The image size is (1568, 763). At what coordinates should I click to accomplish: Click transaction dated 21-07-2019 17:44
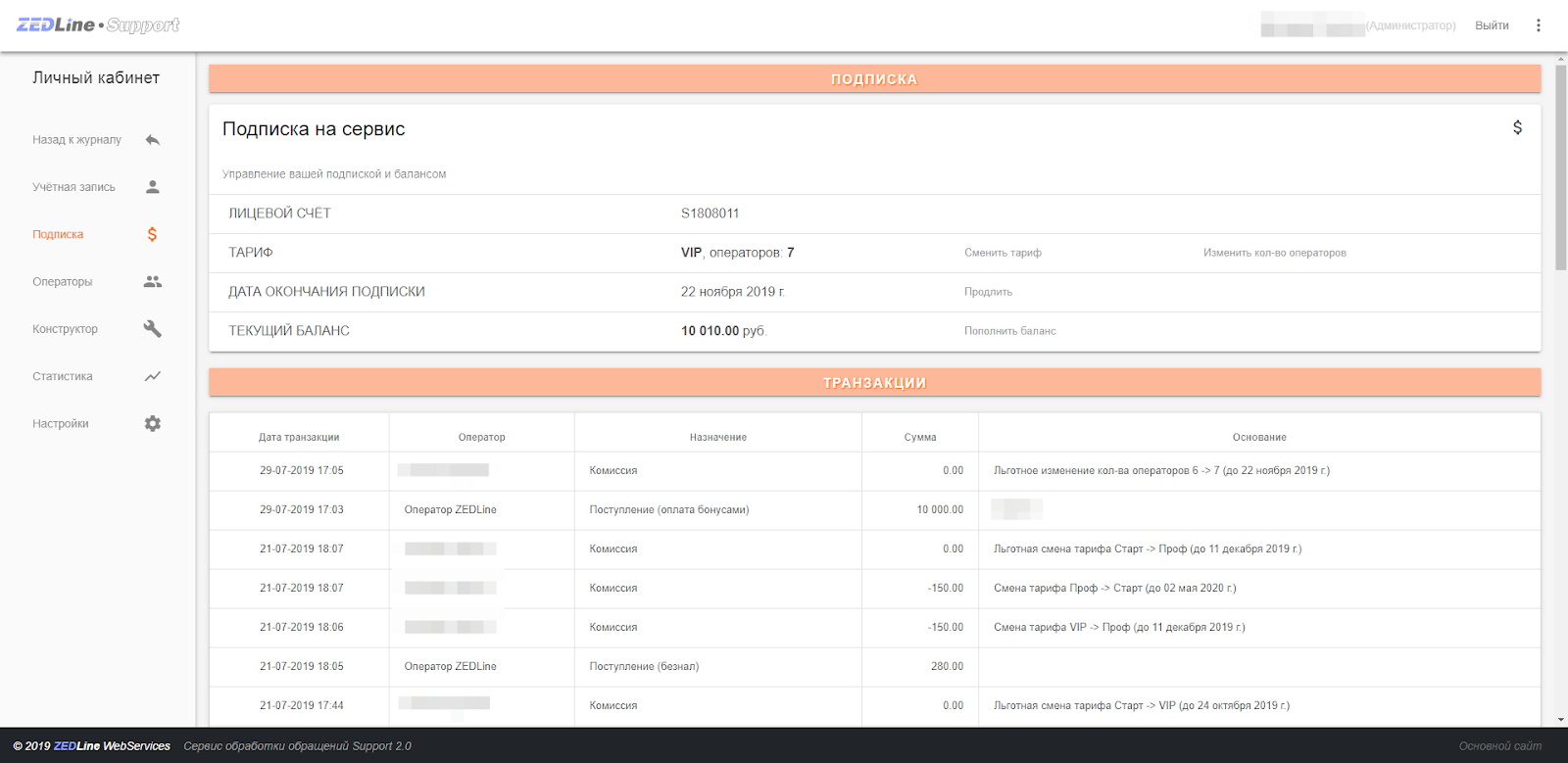click(x=302, y=705)
